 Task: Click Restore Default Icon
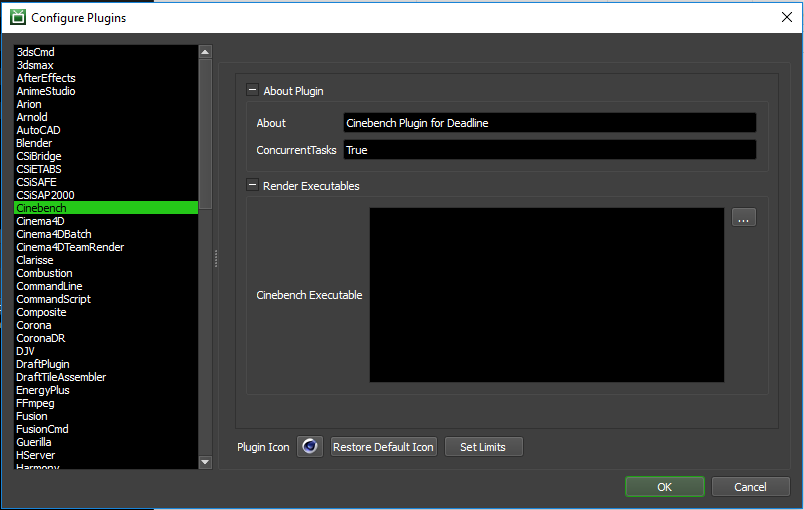click(x=384, y=447)
